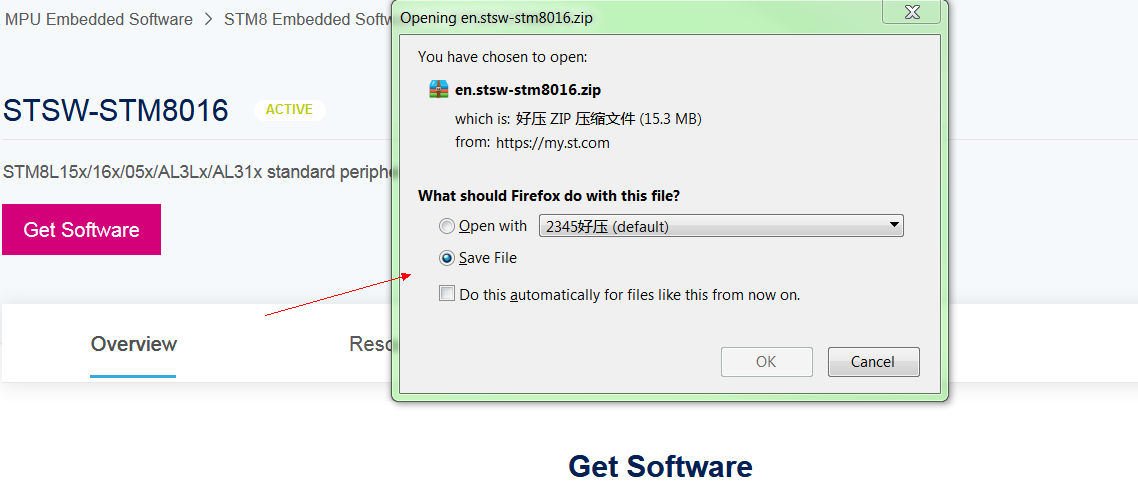This screenshot has height=483, width=1138.
Task: Click the en.stsw-stm8016.zip archive file icon
Action: (x=438, y=89)
